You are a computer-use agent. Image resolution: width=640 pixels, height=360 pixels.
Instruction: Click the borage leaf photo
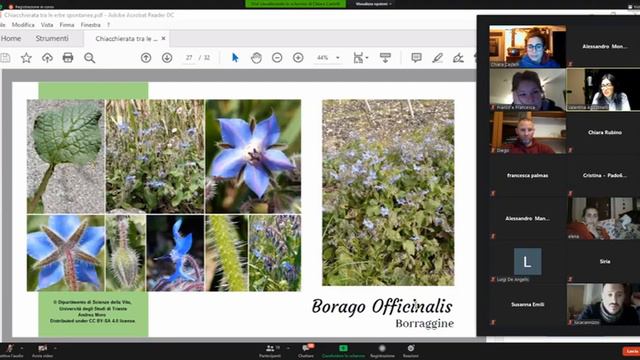pos(66,156)
